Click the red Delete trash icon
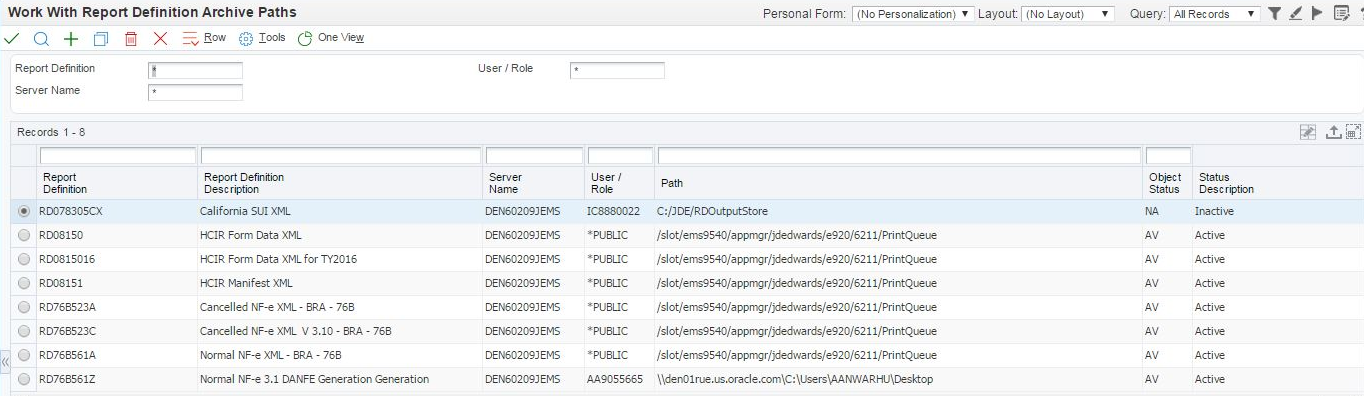The width and height of the screenshot is (1364, 396). [x=131, y=39]
